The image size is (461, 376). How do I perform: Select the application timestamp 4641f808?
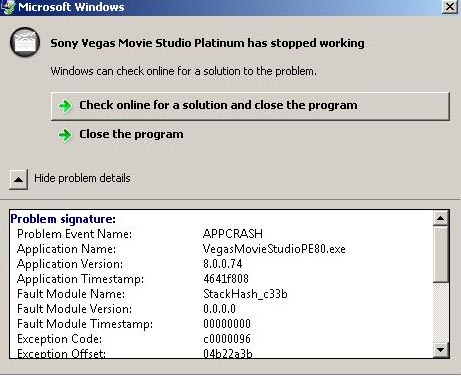click(226, 279)
